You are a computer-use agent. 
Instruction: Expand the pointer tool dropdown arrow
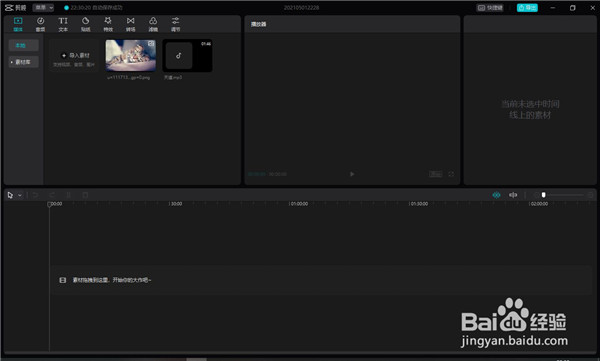pos(20,195)
